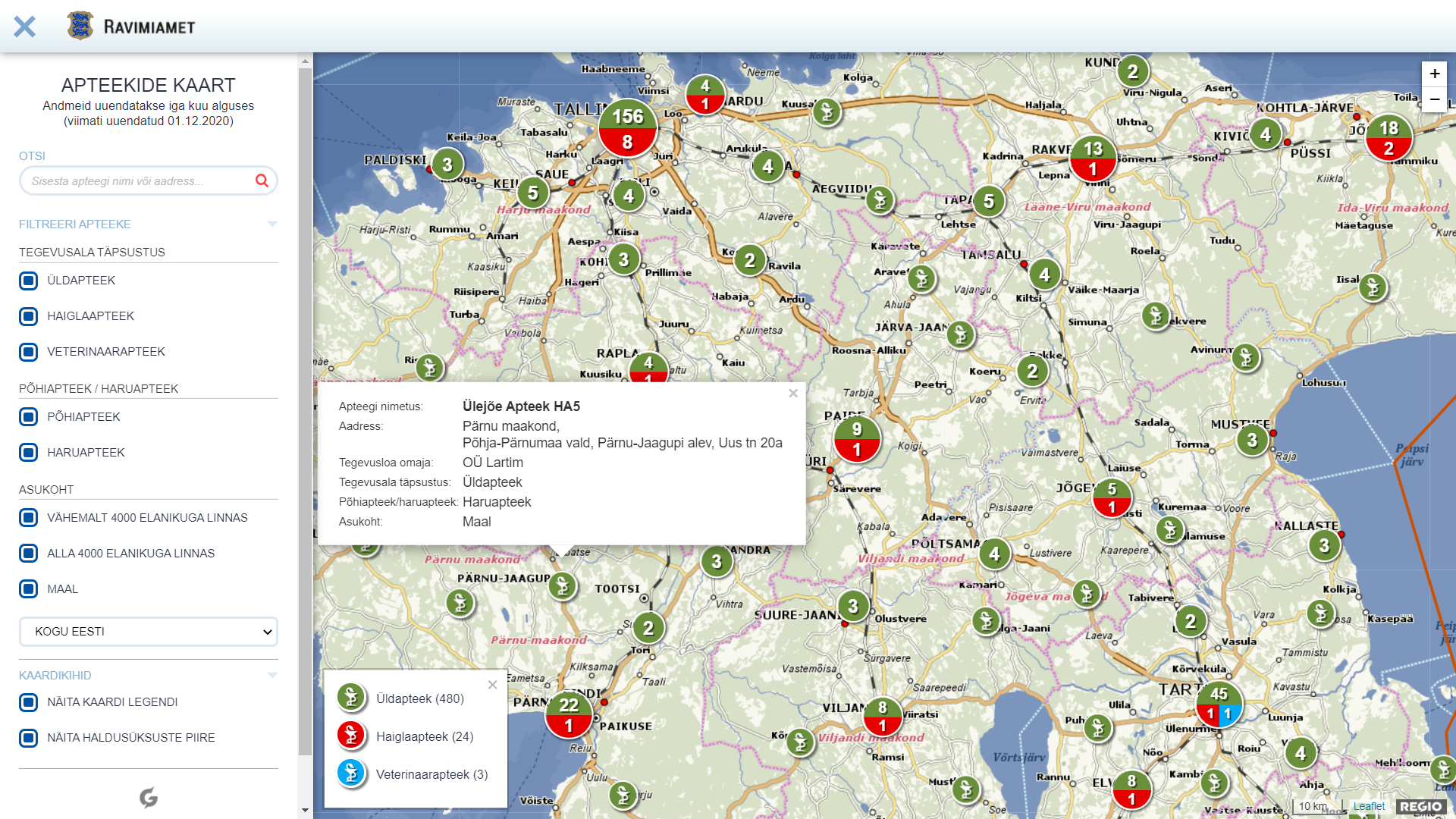Open the Pärnu cluster marker showing 22

tap(569, 714)
